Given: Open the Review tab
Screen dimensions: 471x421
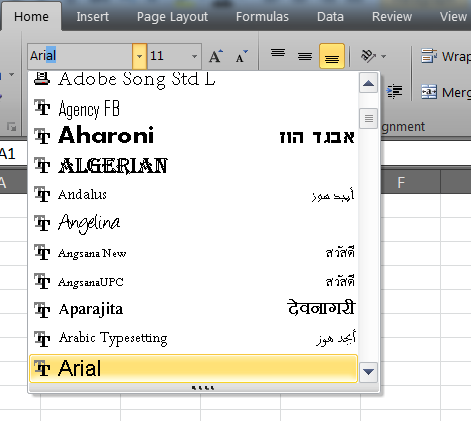Looking at the screenshot, I should (x=392, y=17).
